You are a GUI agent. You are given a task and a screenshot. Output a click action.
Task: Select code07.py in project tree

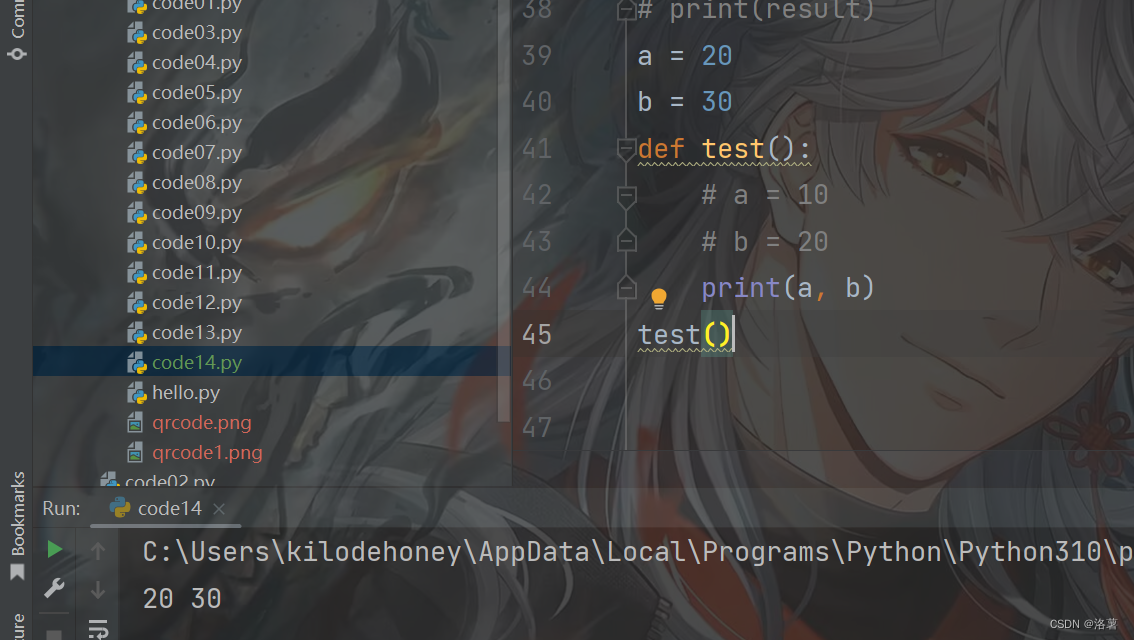click(x=197, y=153)
